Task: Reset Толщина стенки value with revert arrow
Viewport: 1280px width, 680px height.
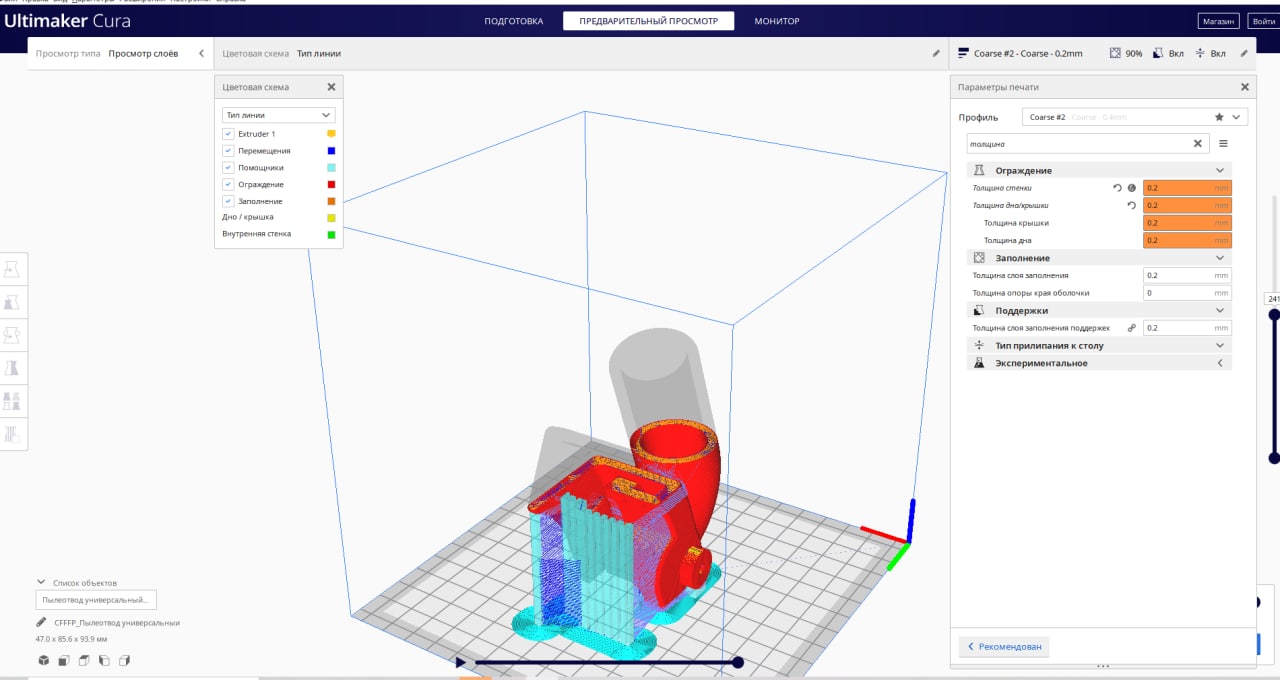Action: click(x=1117, y=188)
